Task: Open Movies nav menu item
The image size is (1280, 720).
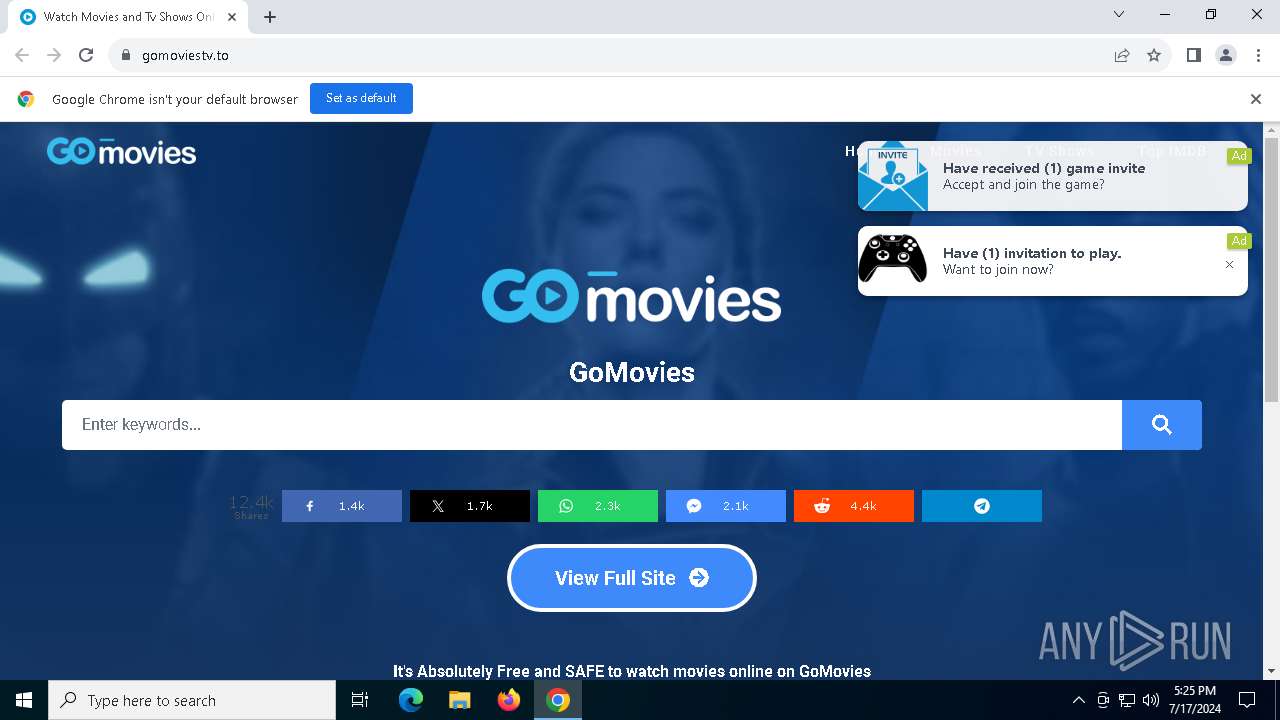Action: click(x=955, y=151)
